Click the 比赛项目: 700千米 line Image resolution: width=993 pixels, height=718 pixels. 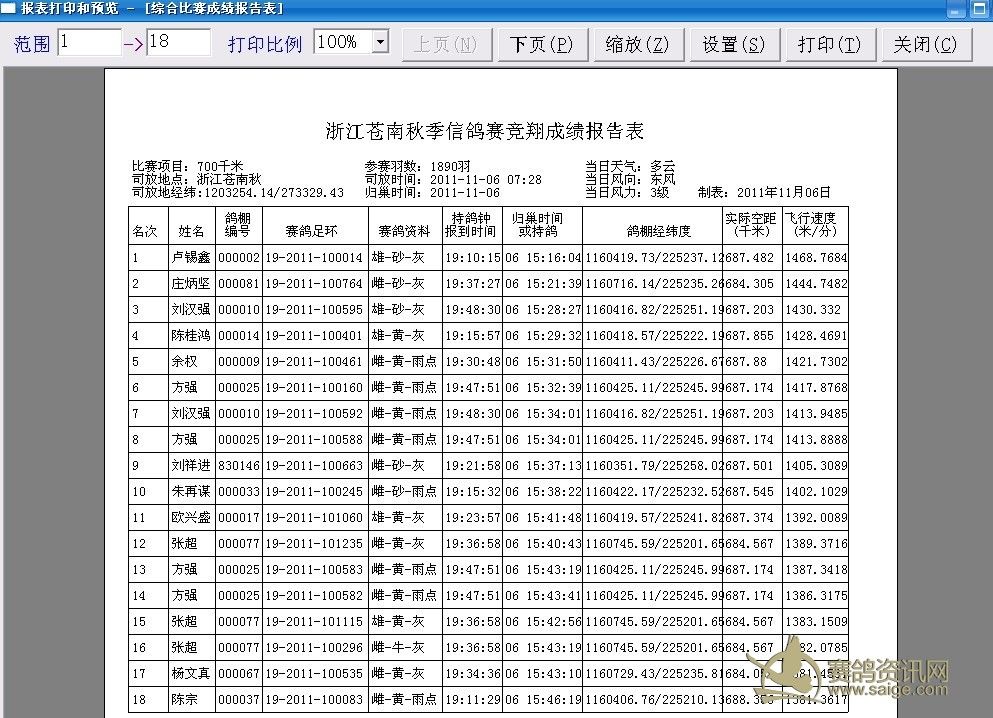tap(188, 166)
